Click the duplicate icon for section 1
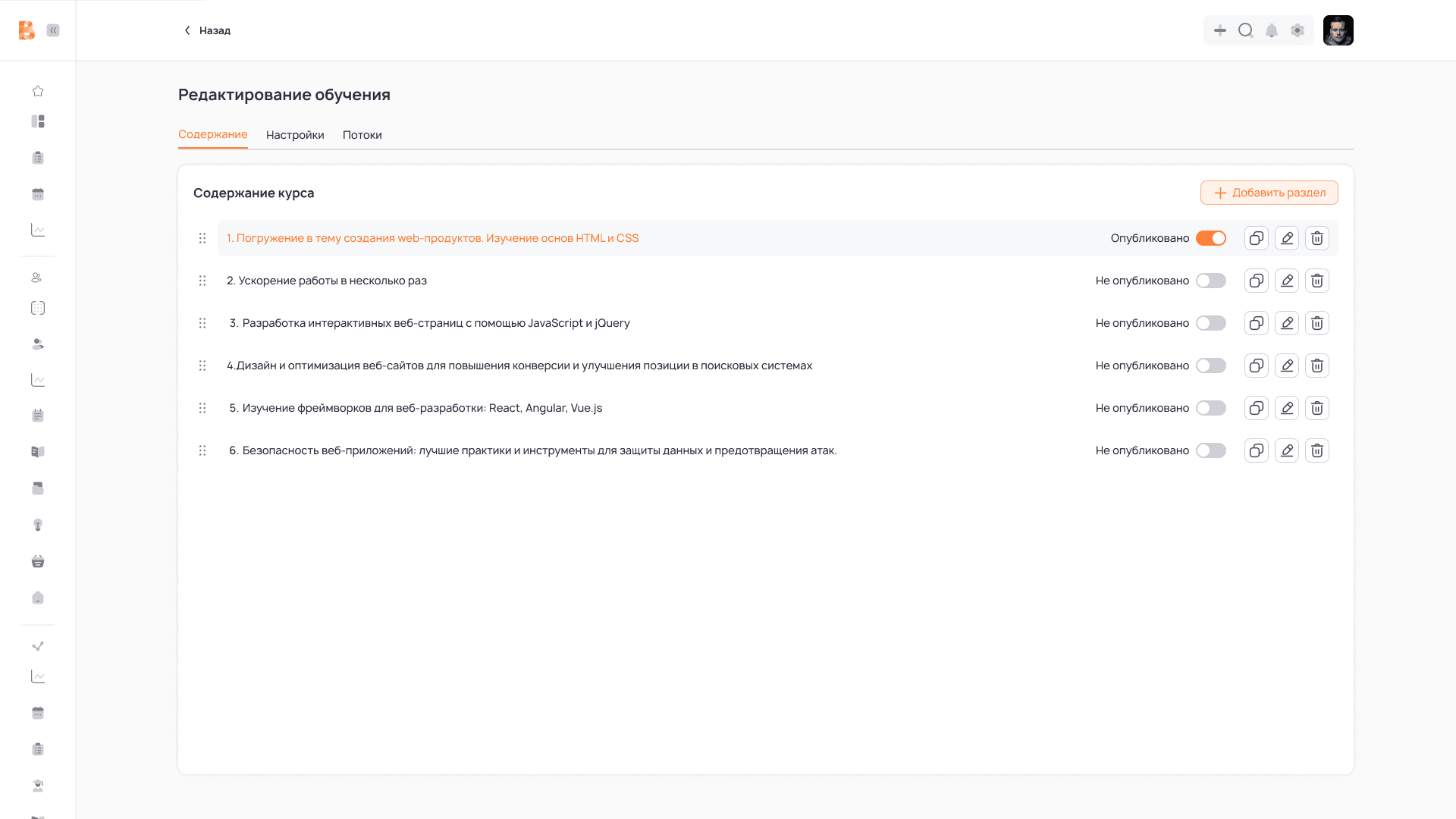Image resolution: width=1456 pixels, height=819 pixels. pyautogui.click(x=1257, y=238)
